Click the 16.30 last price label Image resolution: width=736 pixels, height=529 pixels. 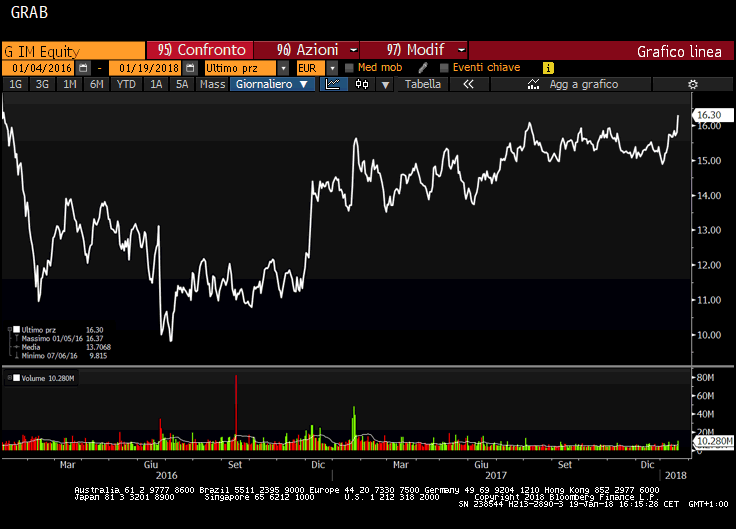tap(712, 115)
